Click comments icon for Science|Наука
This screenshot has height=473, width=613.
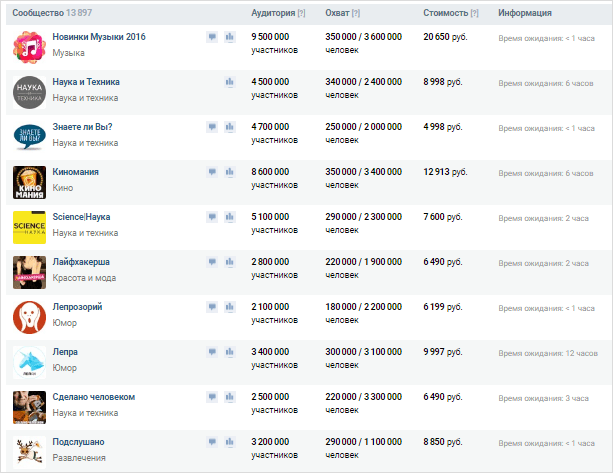point(212,217)
